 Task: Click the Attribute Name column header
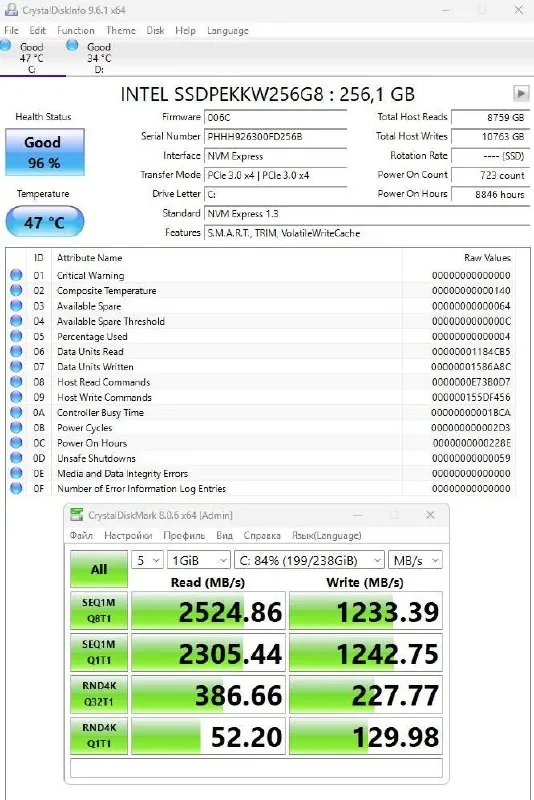89,258
